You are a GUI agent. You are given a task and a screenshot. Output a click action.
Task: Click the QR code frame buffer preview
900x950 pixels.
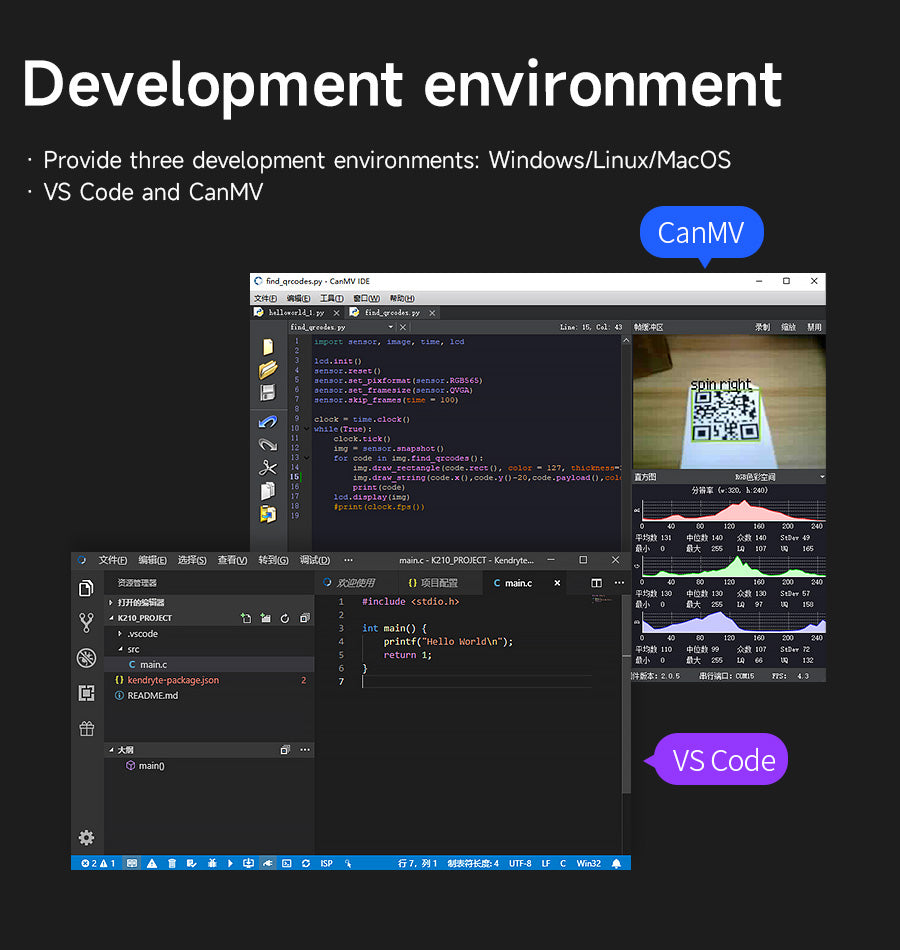tap(728, 402)
